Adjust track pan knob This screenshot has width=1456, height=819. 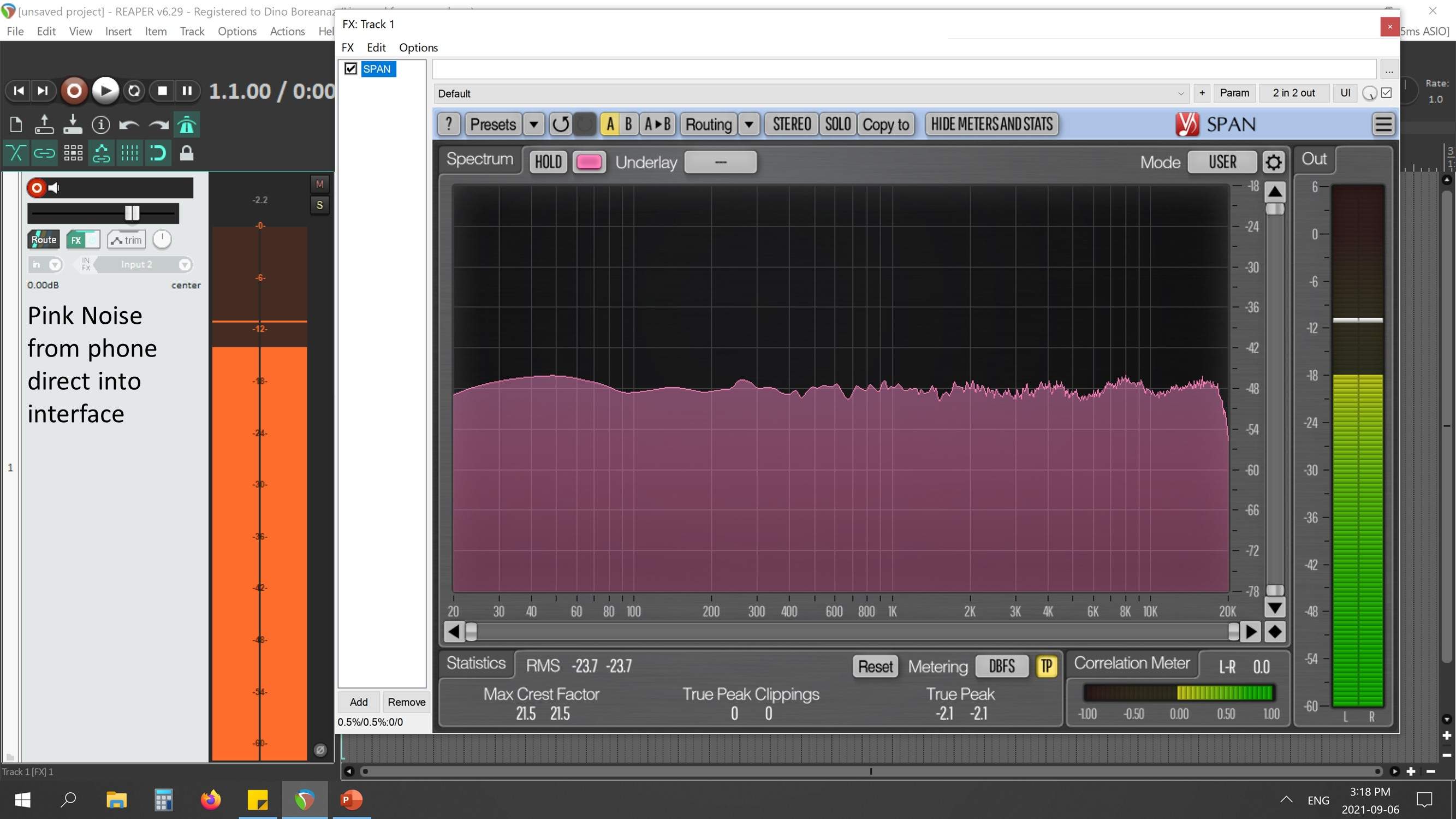(162, 240)
